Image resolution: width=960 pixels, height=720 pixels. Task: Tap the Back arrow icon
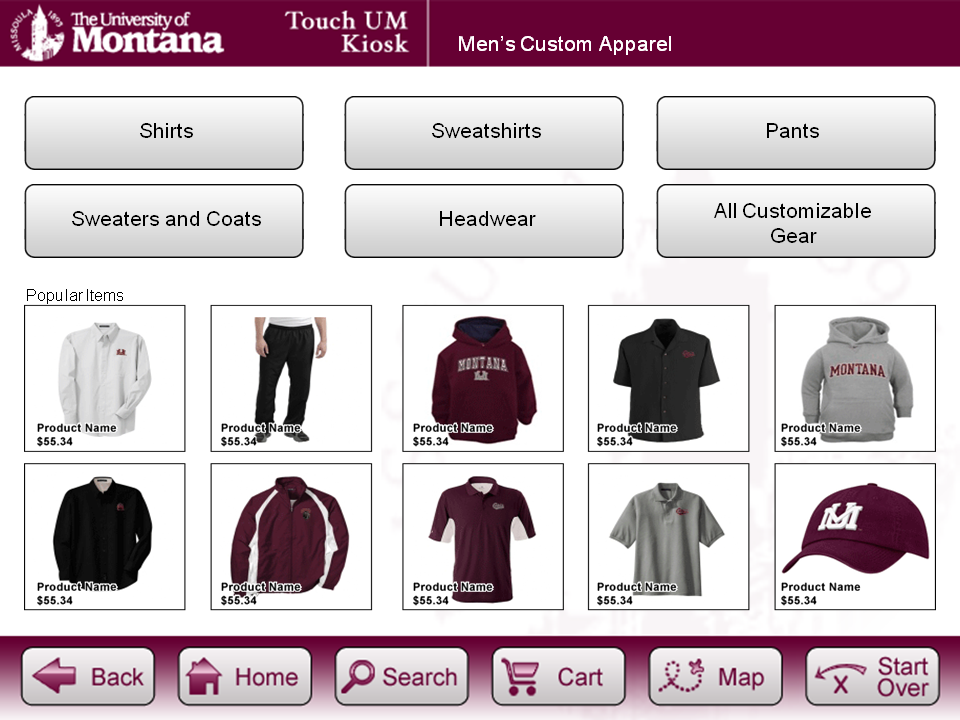(54, 676)
